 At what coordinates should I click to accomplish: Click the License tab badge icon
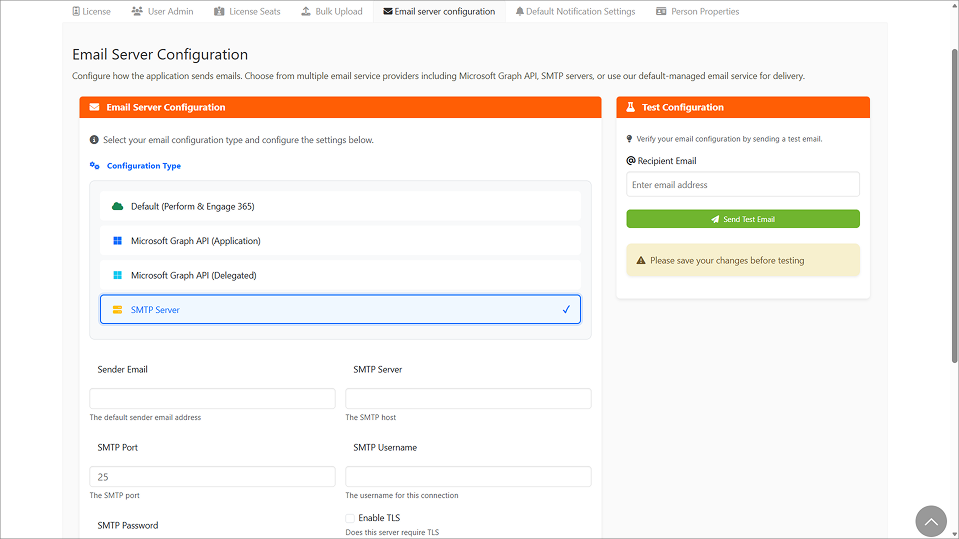click(x=76, y=12)
